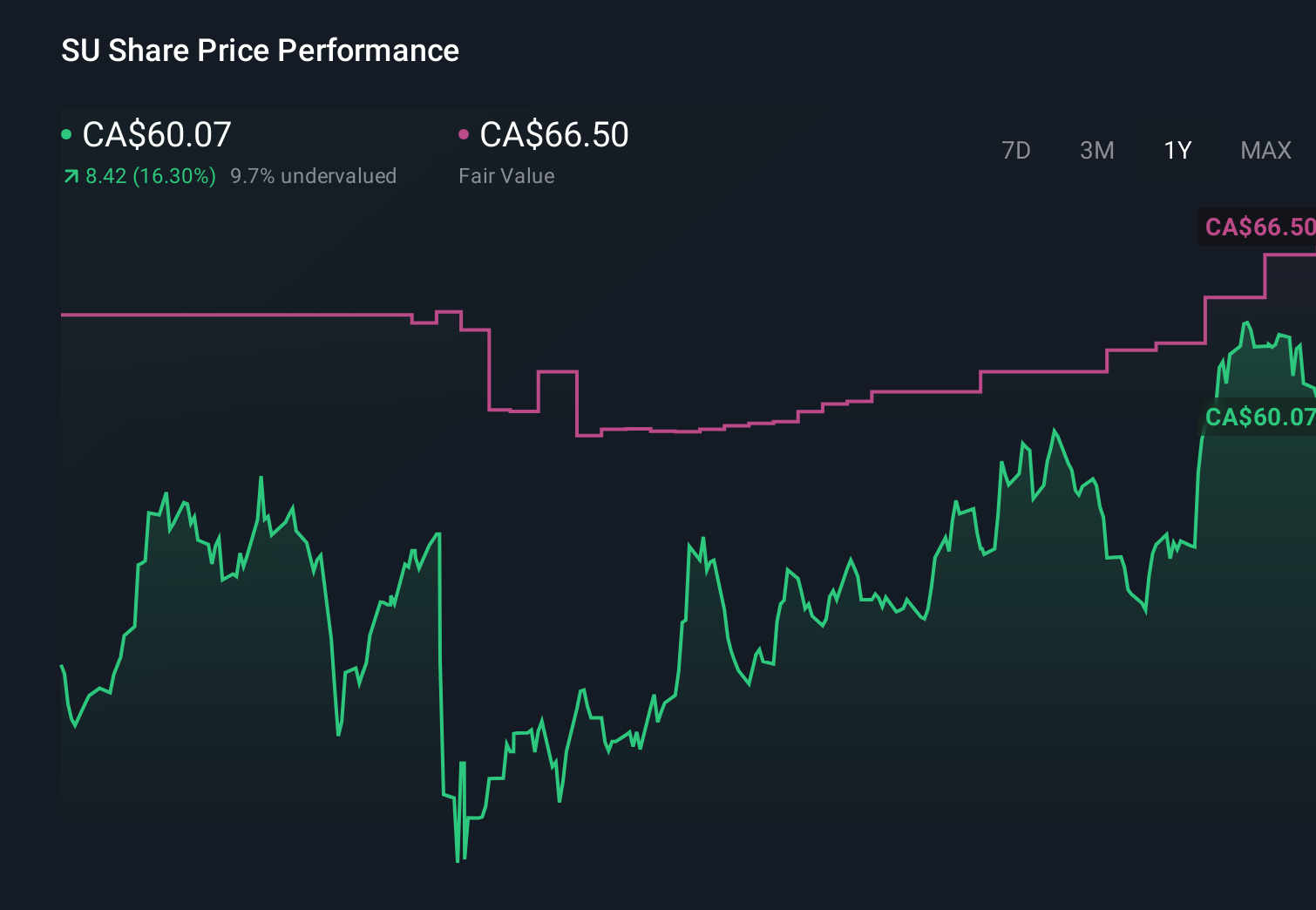Select the CA$60.07 share price badge
Image resolution: width=1316 pixels, height=910 pixels.
coord(1258,418)
